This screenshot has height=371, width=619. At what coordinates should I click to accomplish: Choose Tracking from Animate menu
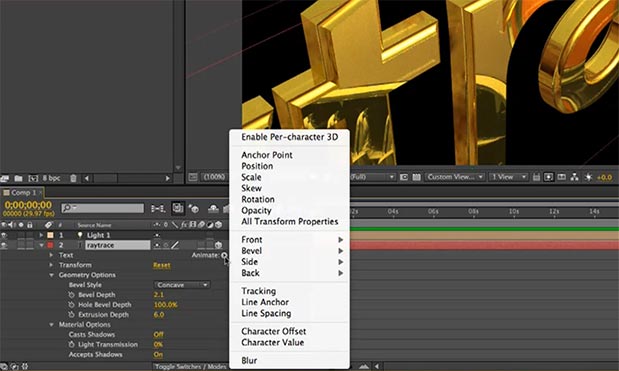[x=289, y=291]
